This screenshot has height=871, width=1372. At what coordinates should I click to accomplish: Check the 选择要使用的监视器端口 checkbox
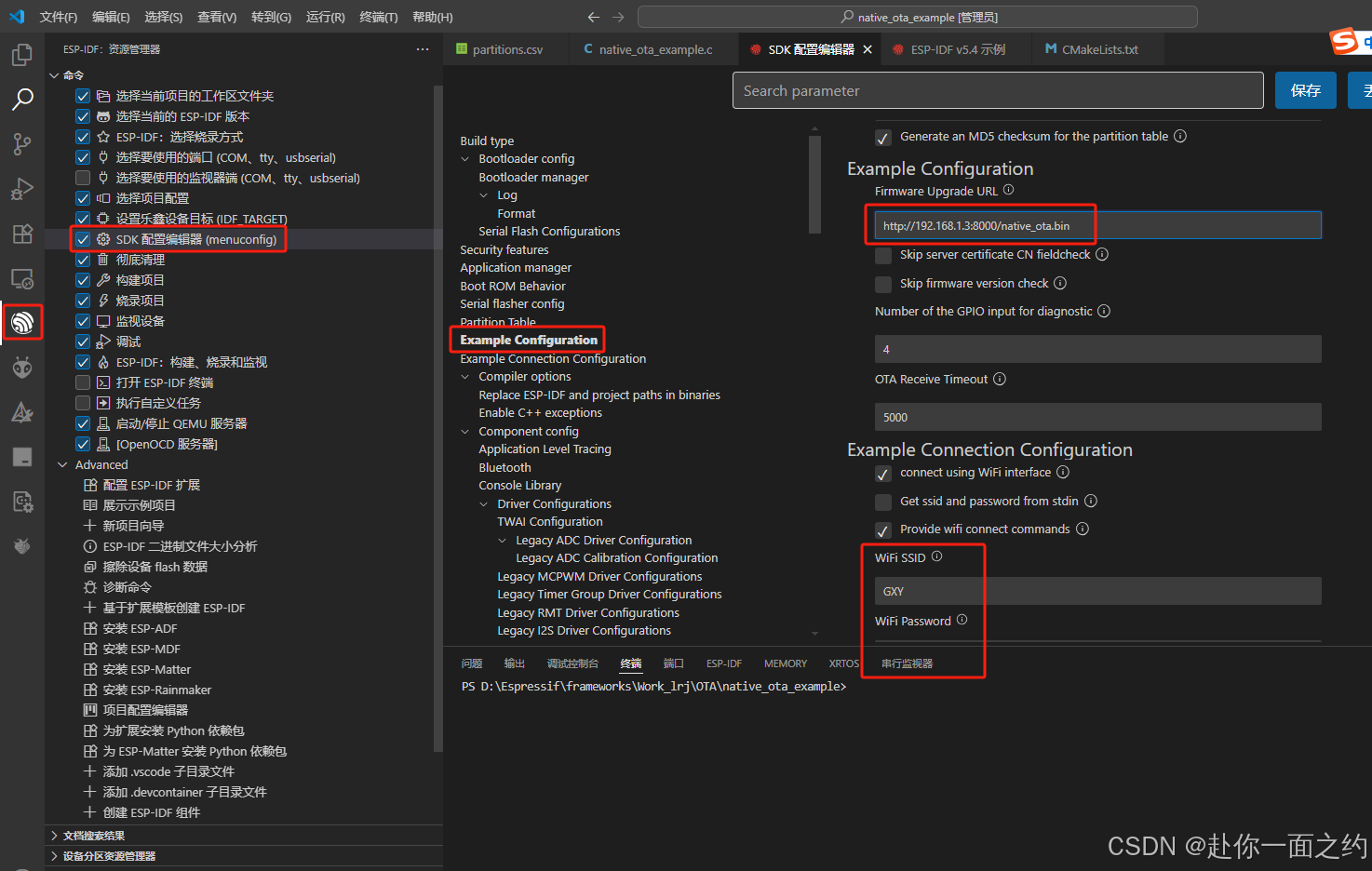[x=83, y=178]
